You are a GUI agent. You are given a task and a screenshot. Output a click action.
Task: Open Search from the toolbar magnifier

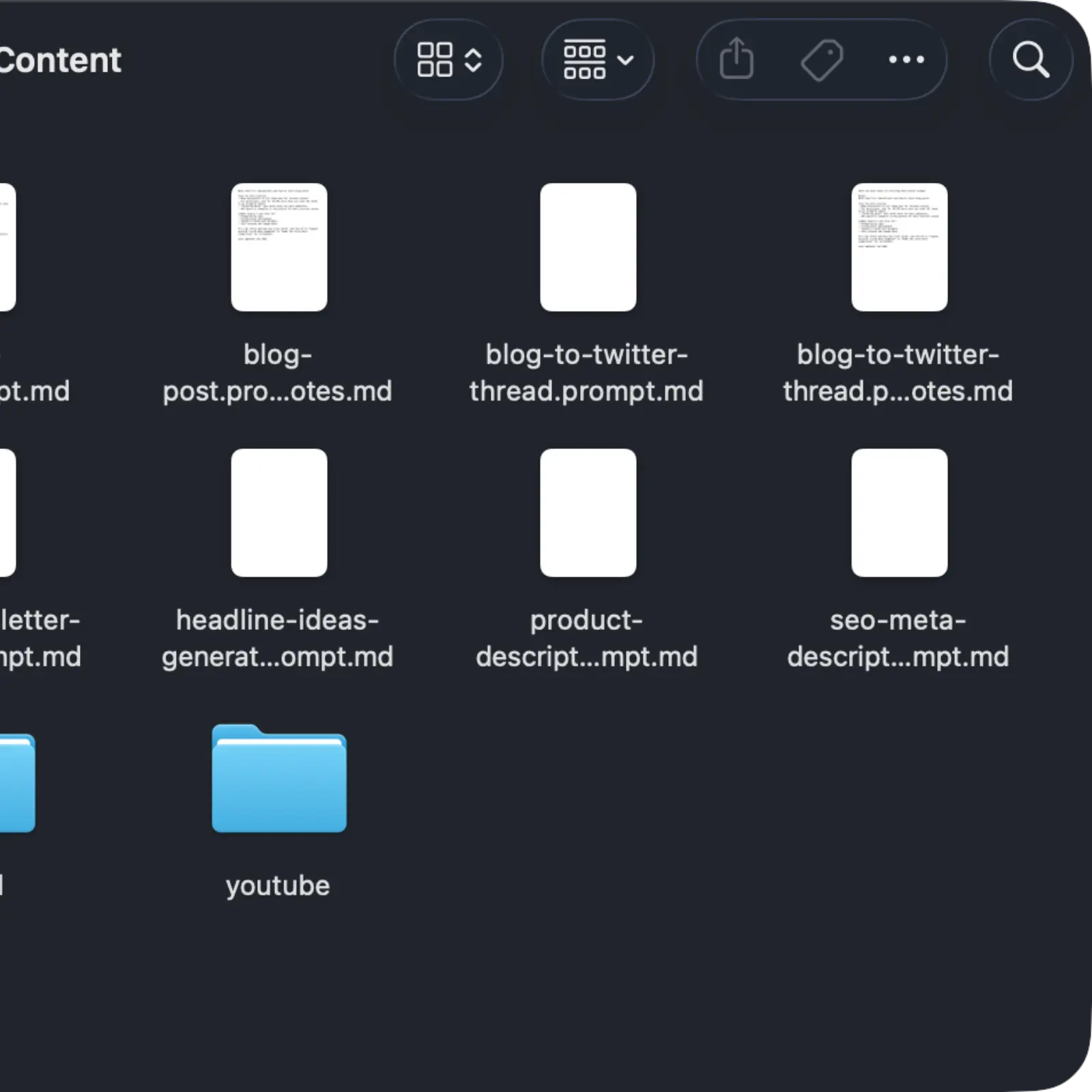point(1031,59)
